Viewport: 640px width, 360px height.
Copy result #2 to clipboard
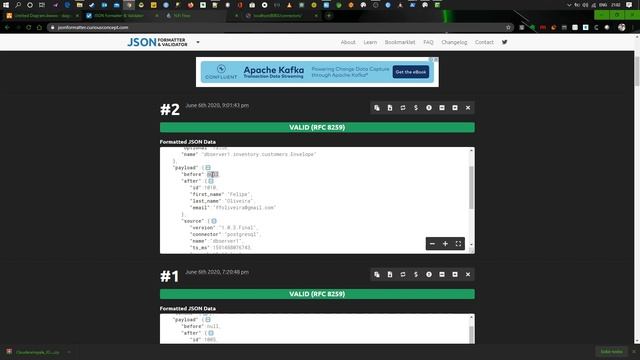[377, 108]
